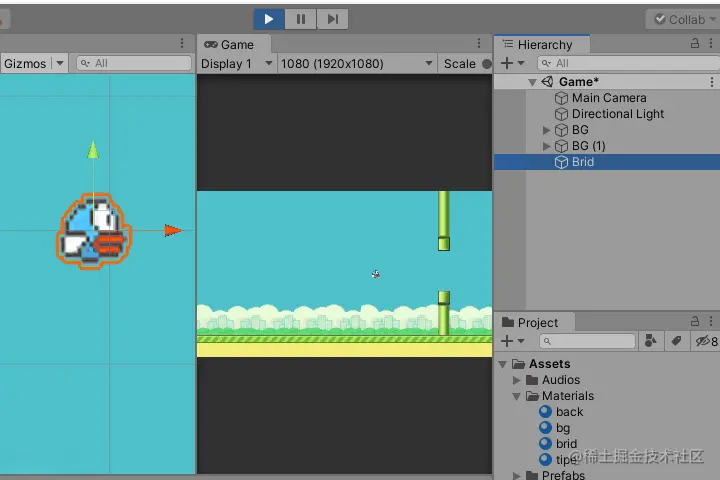Open the Collab dropdown
The image size is (720, 480).
[685, 19]
